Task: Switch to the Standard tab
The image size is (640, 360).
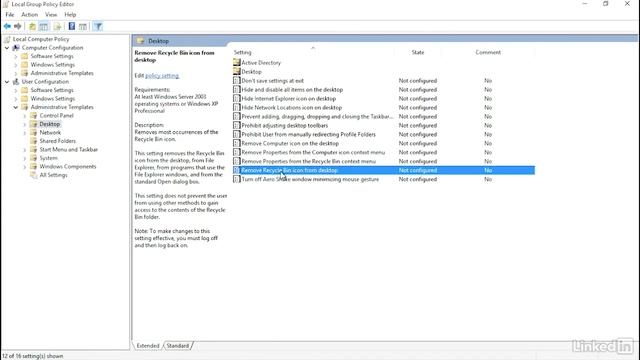Action: pos(178,346)
